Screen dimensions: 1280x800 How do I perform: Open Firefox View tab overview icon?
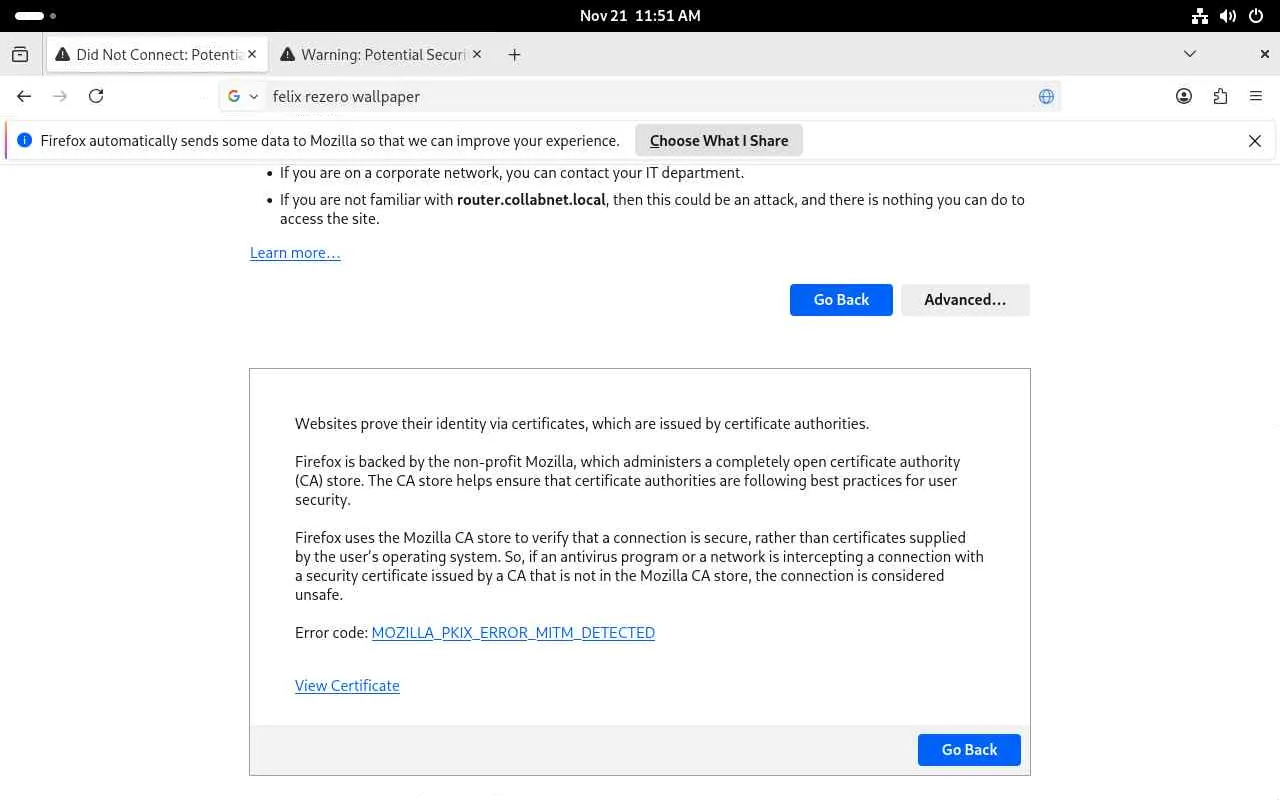pyautogui.click(x=20, y=55)
